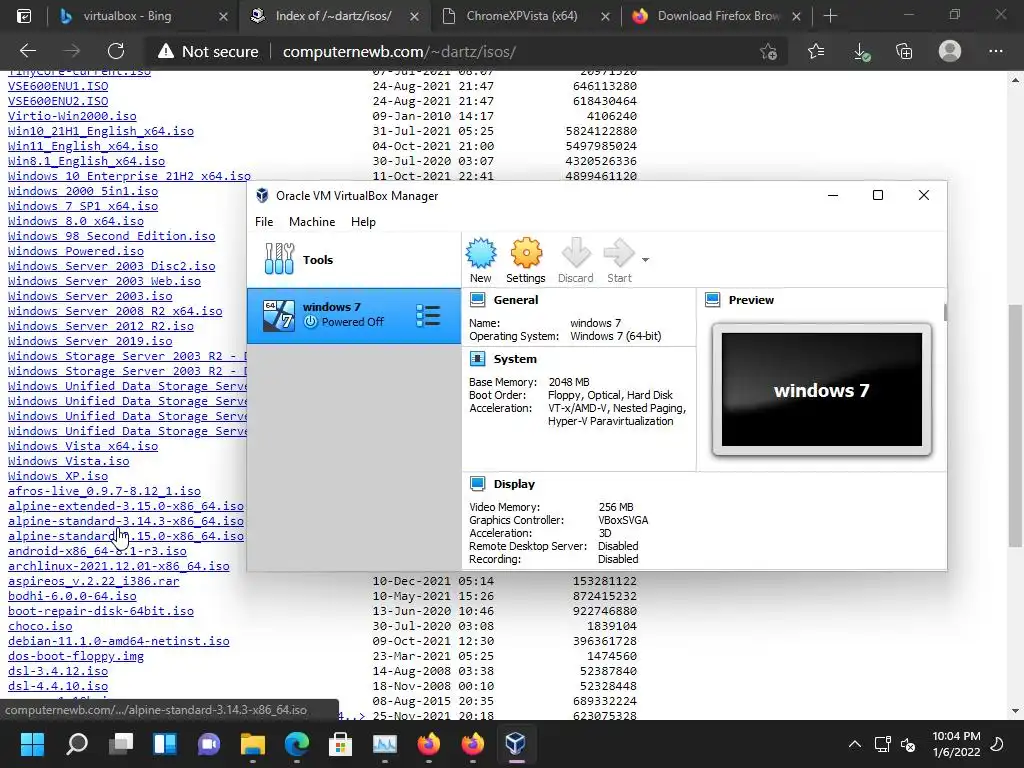Screen dimensions: 1024x768
Task: Open the Help menu in VirtualBox
Action: (363, 221)
